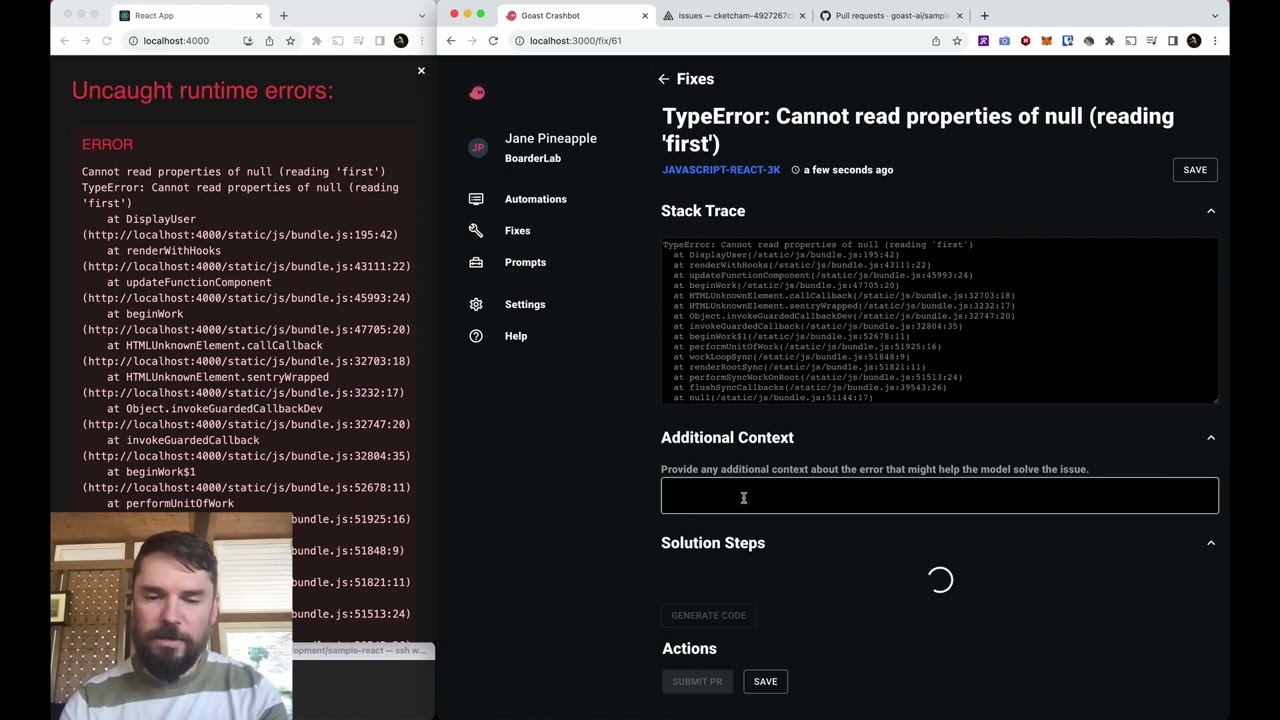Click the SUBMIT PR button

697,682
